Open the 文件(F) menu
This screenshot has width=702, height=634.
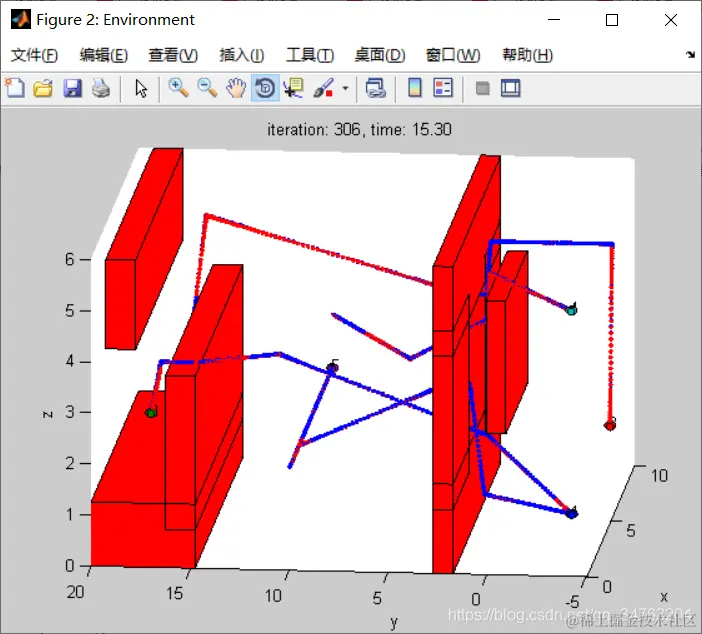tap(34, 55)
